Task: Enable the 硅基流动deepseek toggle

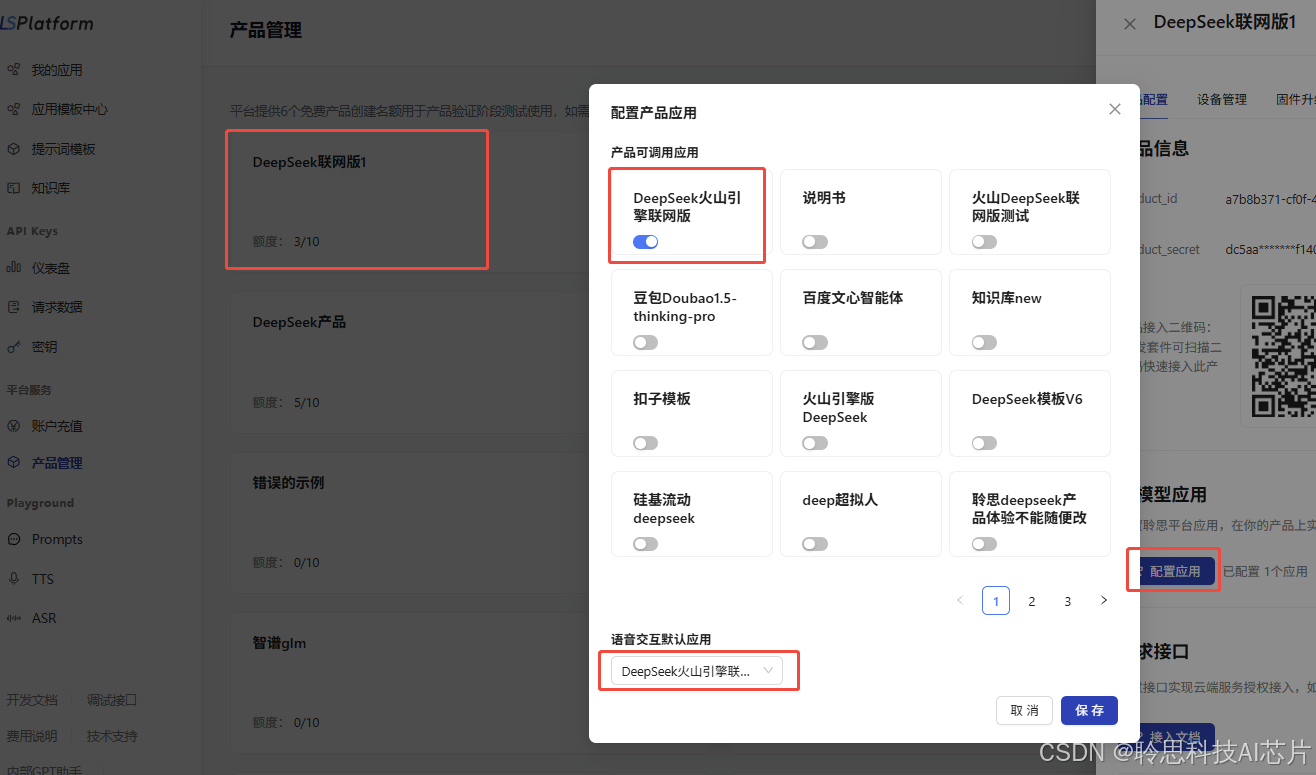Action: [645, 544]
